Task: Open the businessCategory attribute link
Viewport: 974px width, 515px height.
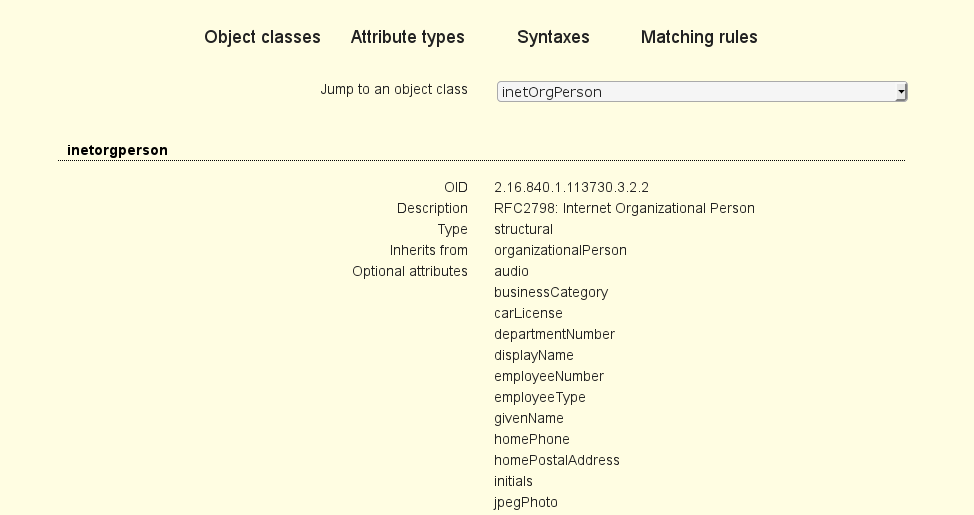Action: (550, 292)
